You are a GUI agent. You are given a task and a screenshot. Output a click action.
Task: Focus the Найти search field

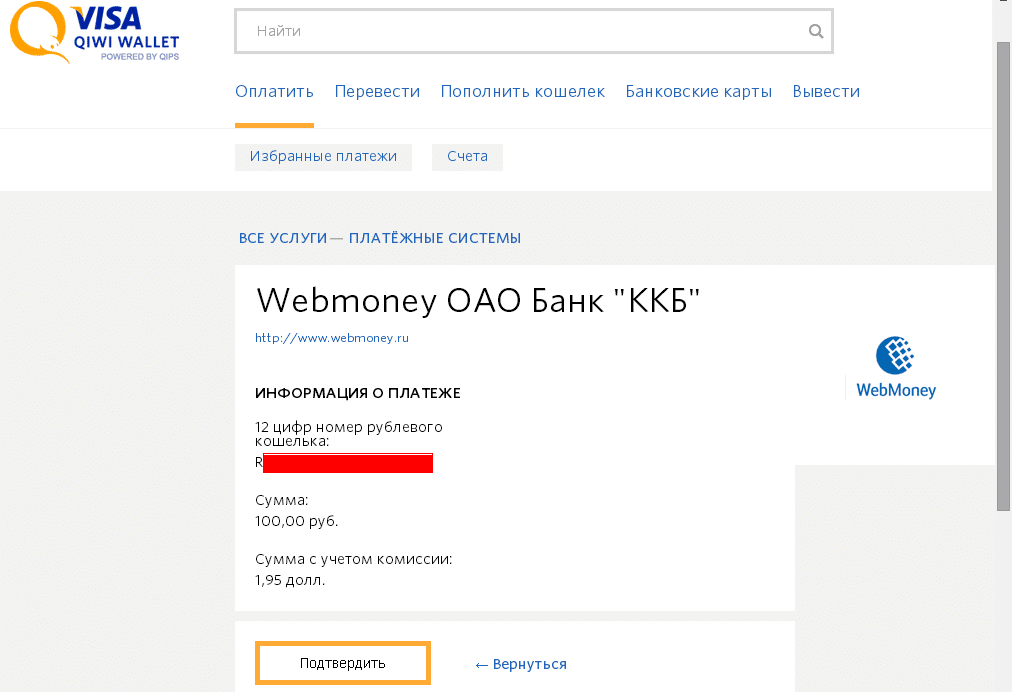[x=520, y=31]
